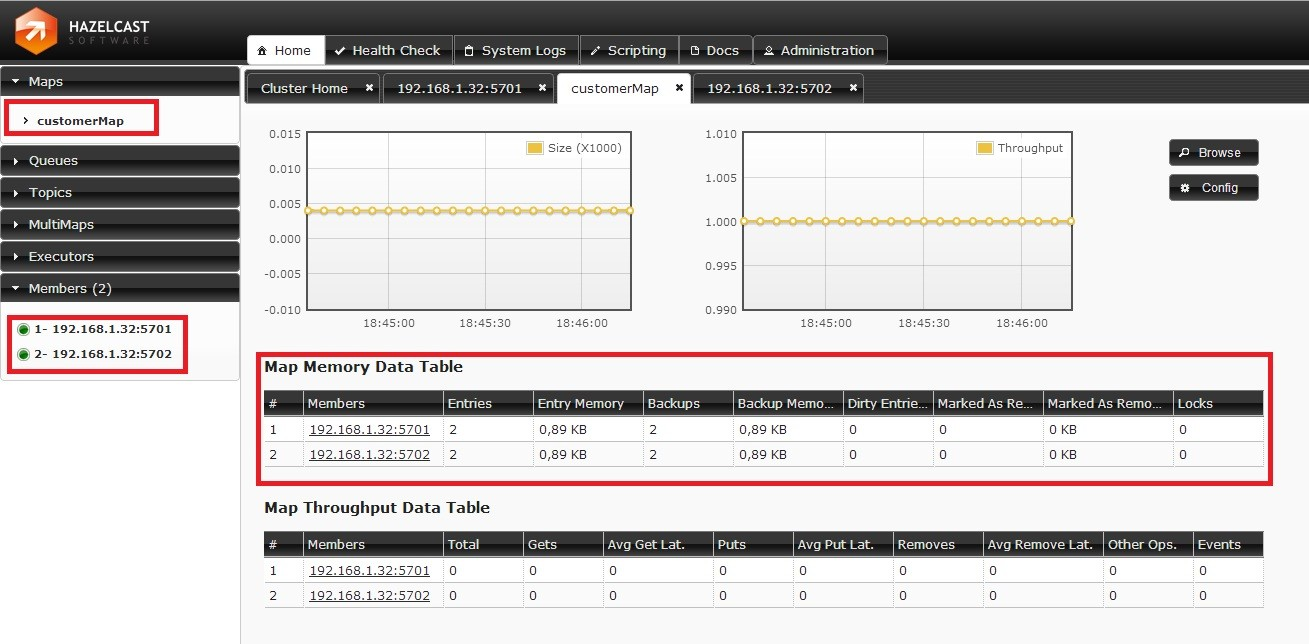Open 192.168.1.32:5702 link in Throughput table

[x=369, y=595]
